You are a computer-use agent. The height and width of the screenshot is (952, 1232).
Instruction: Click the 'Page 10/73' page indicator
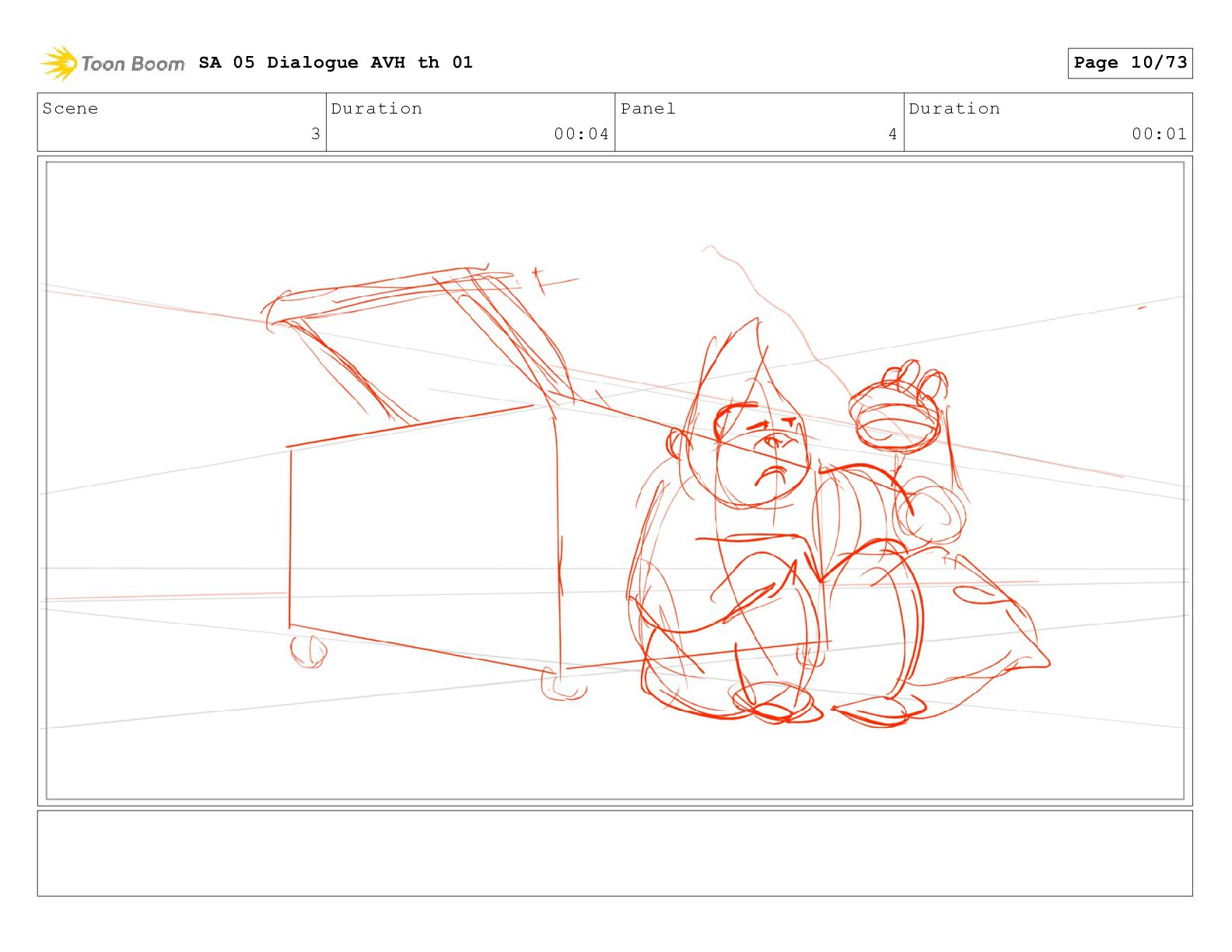[1130, 63]
